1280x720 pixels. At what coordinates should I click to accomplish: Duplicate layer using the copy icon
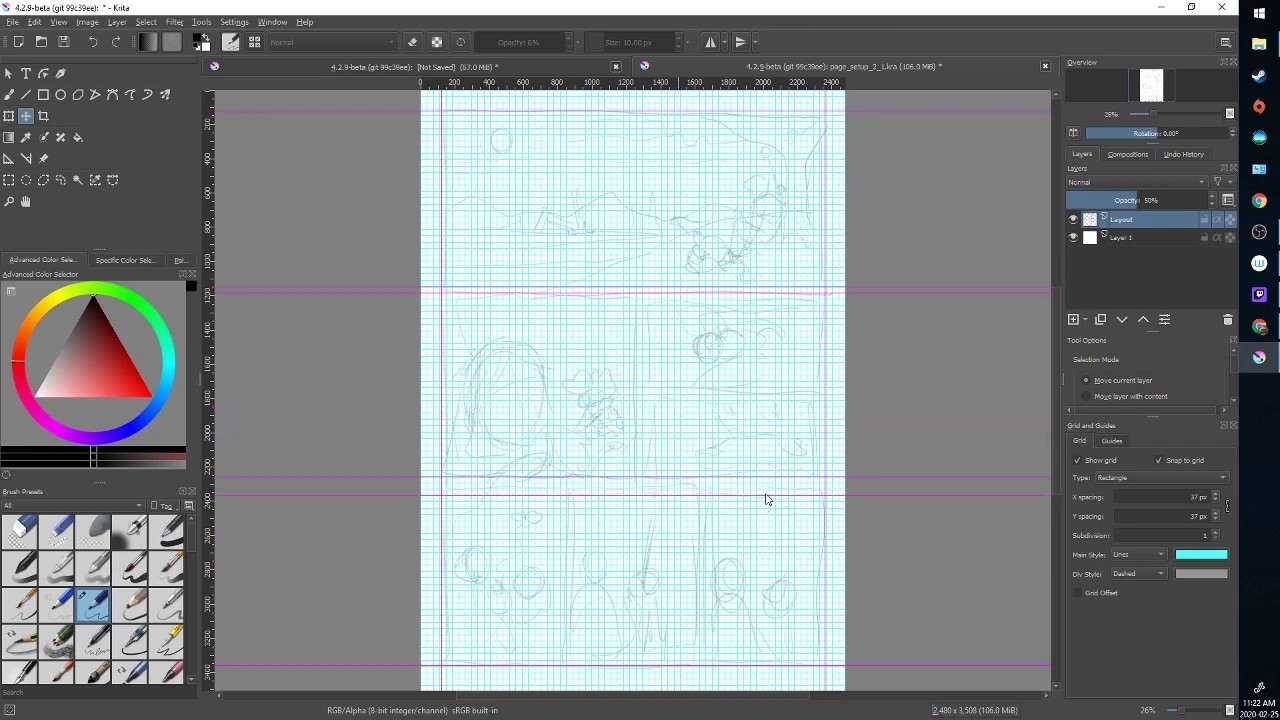coord(1101,320)
